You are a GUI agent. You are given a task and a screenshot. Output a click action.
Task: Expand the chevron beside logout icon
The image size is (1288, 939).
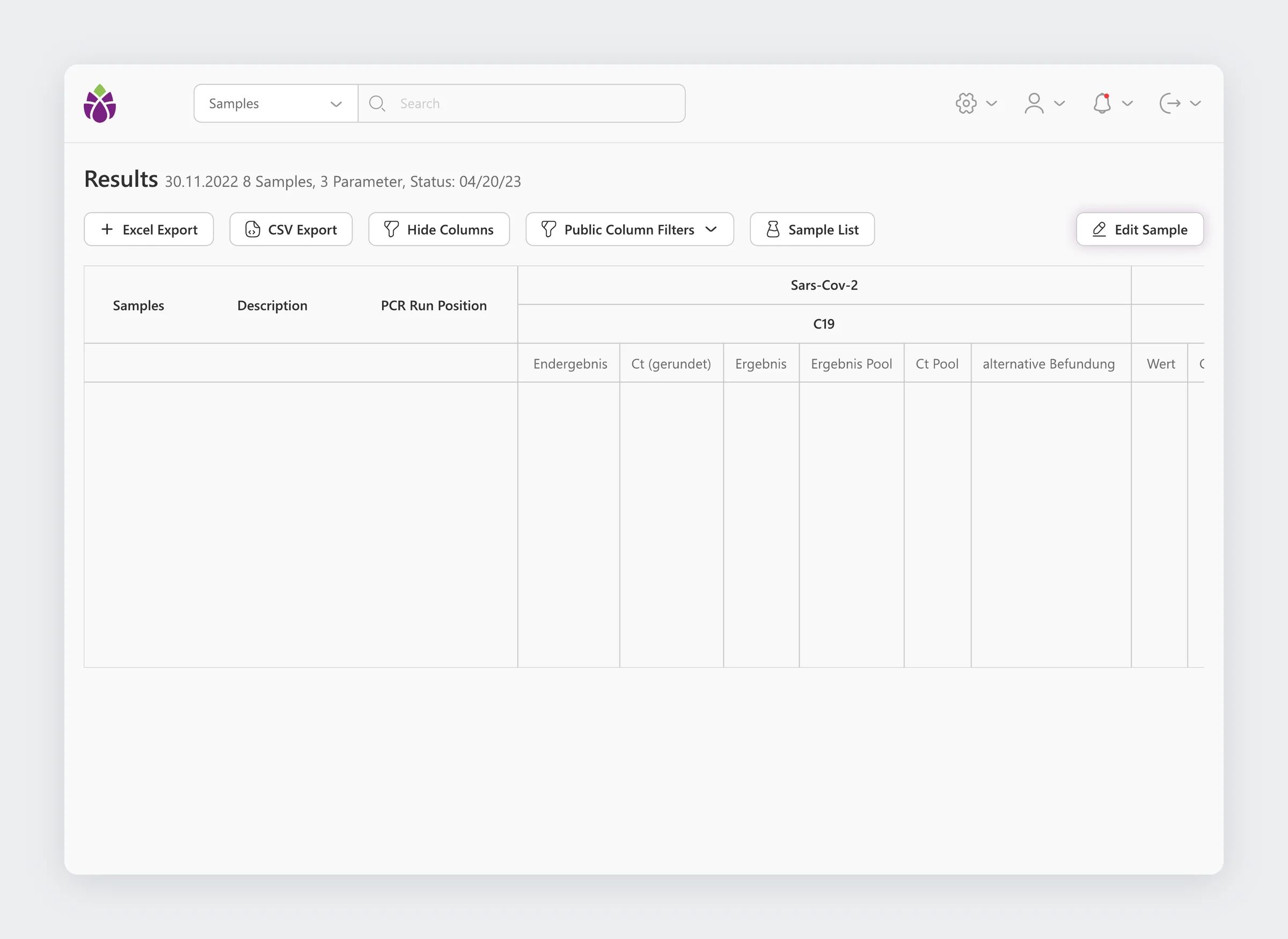click(1195, 104)
